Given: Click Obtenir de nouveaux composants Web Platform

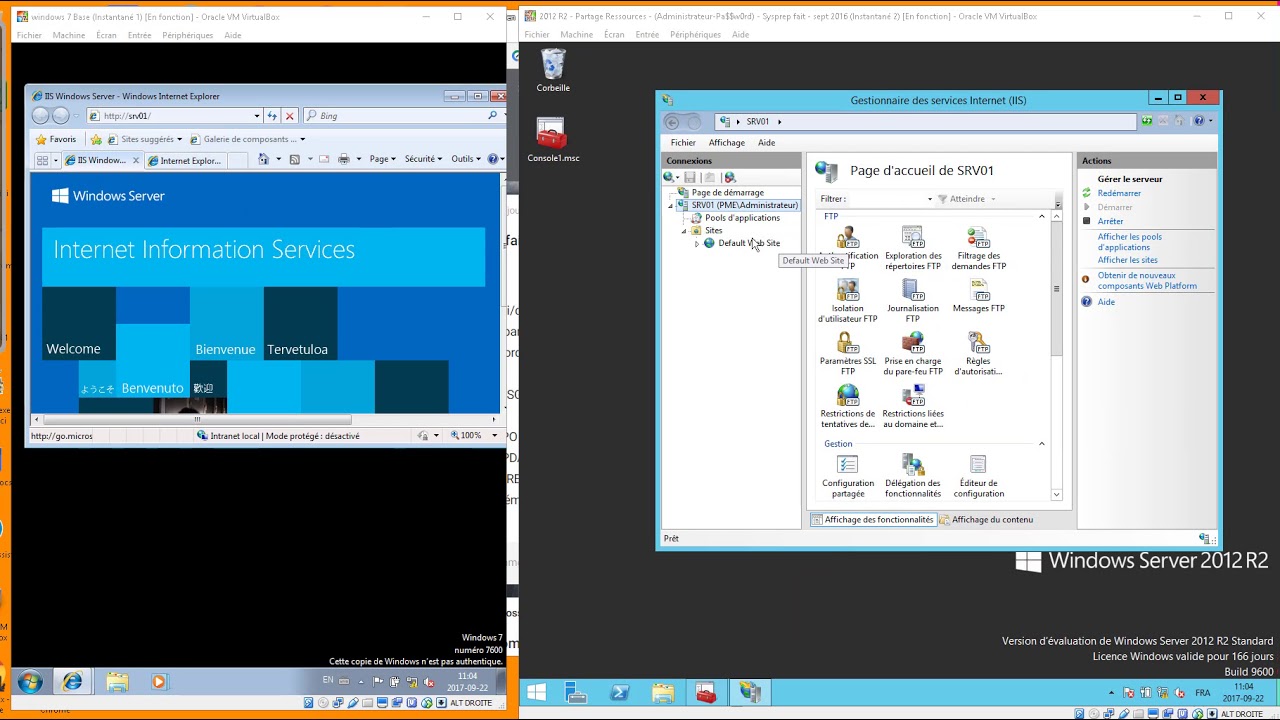Looking at the screenshot, I should point(1147,281).
